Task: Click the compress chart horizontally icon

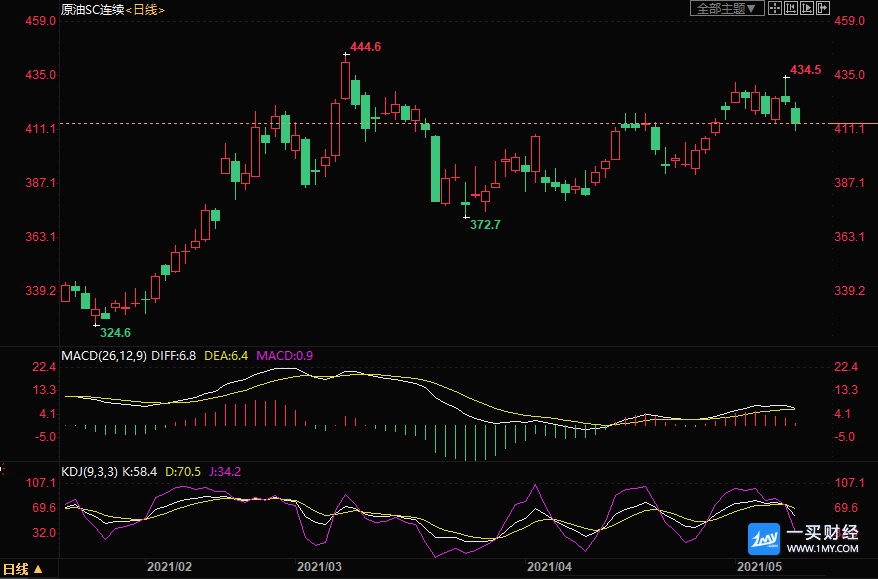Action: 791,8
